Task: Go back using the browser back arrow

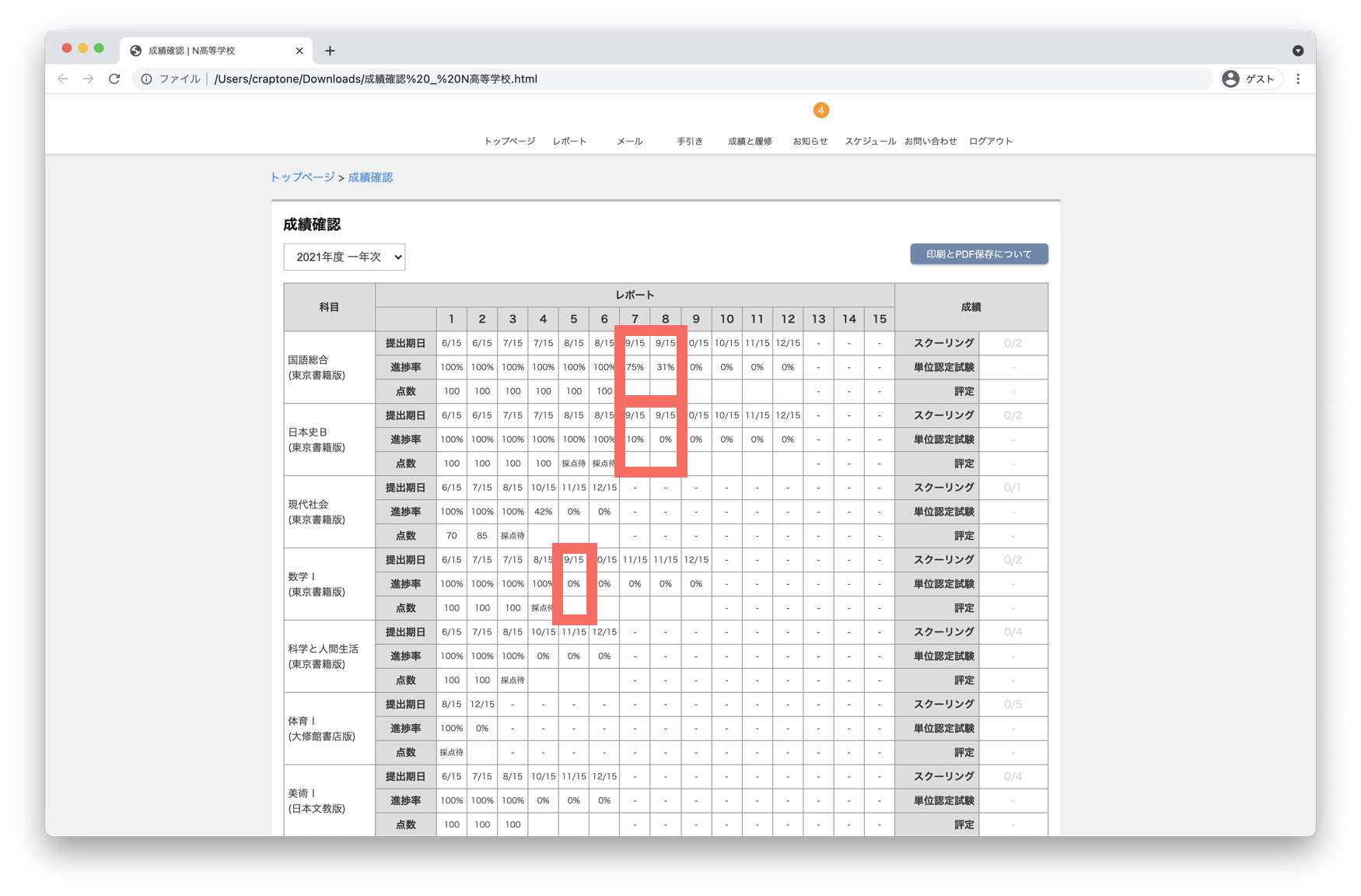Action: click(63, 79)
